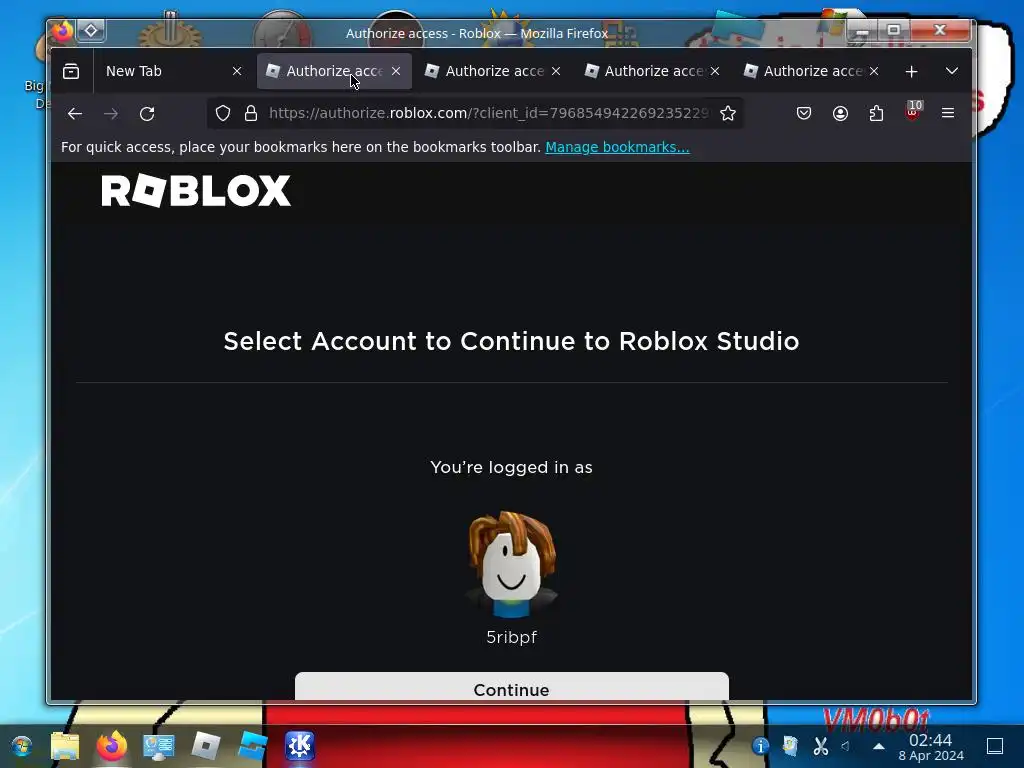
Task: Open the clipboard tray icon
Action: point(790,746)
